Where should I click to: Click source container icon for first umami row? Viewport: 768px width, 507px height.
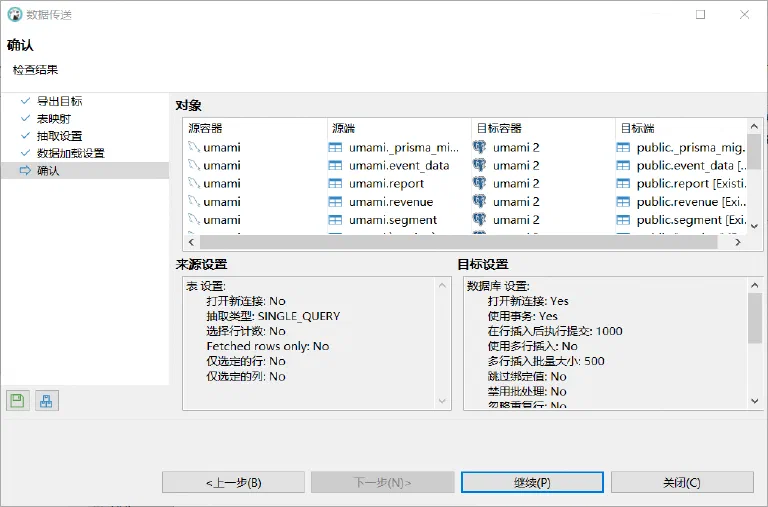coord(194,147)
